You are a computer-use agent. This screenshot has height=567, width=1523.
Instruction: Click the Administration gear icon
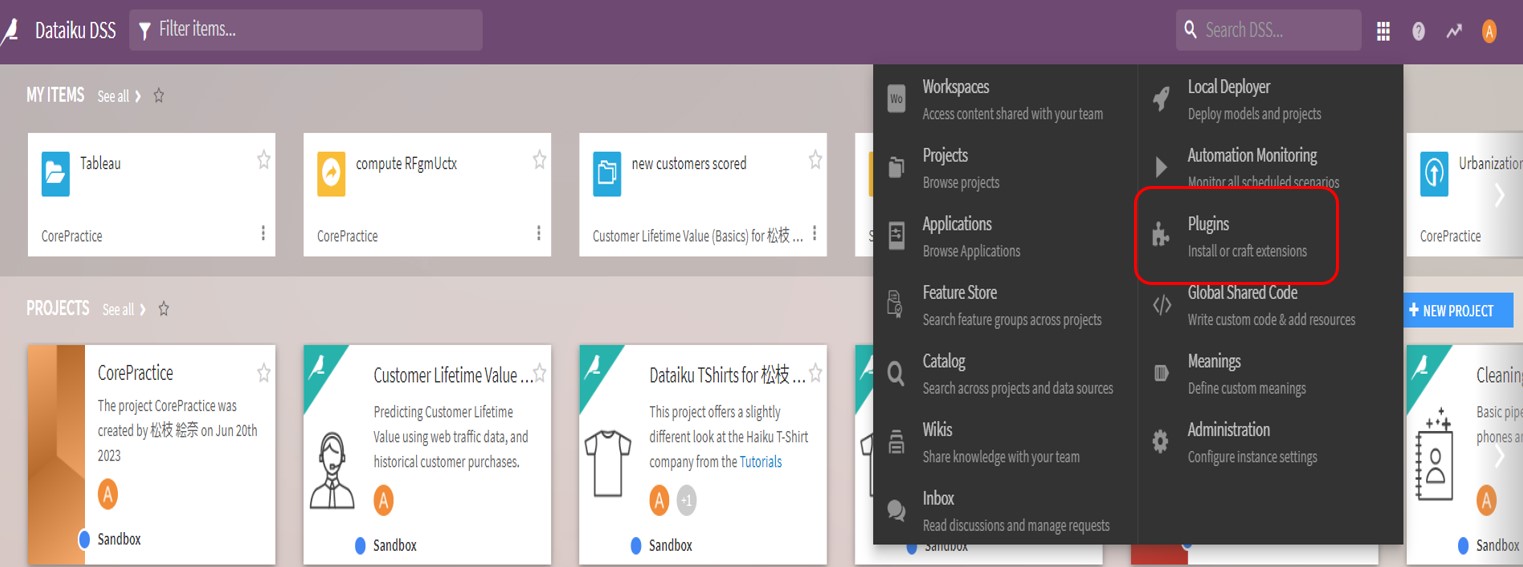[1160, 441]
